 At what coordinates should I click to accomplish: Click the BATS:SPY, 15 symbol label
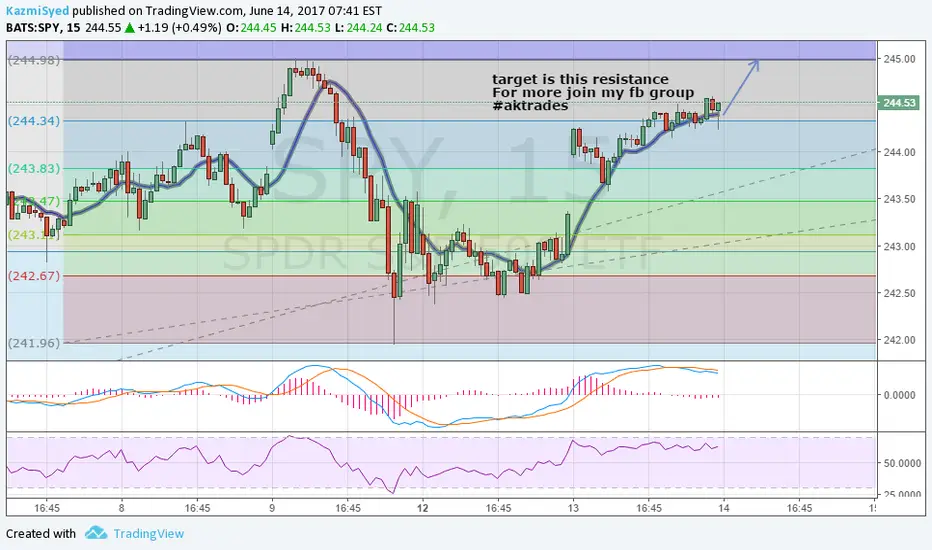point(43,27)
